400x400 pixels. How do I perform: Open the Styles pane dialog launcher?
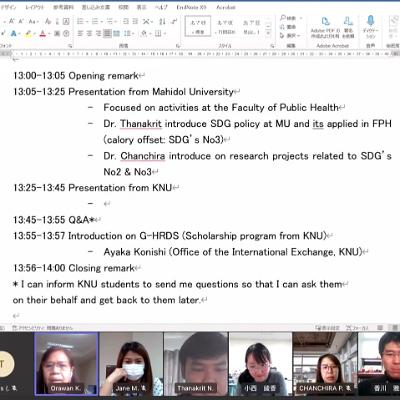click(x=272, y=45)
